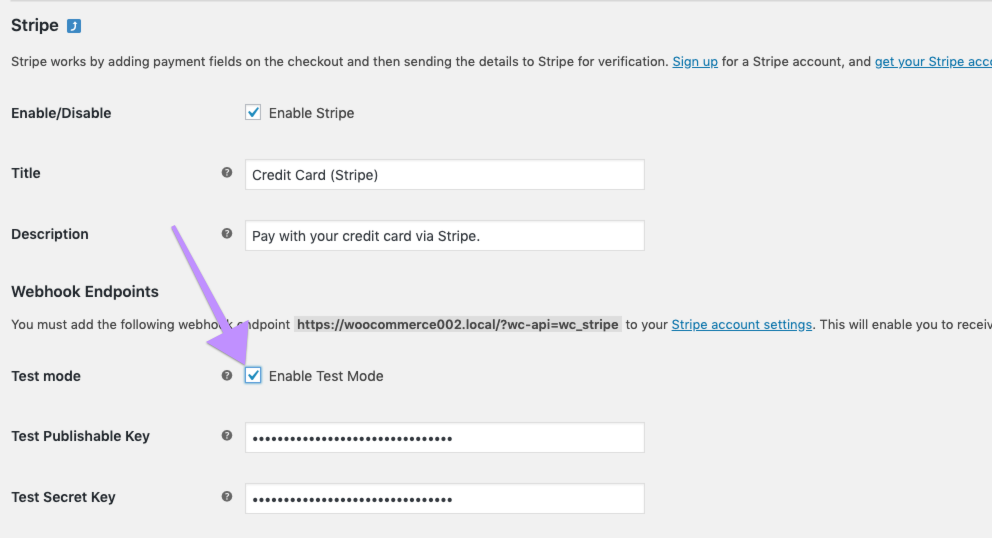
Task: Click the Test Secret Key help icon
Action: coord(227,497)
